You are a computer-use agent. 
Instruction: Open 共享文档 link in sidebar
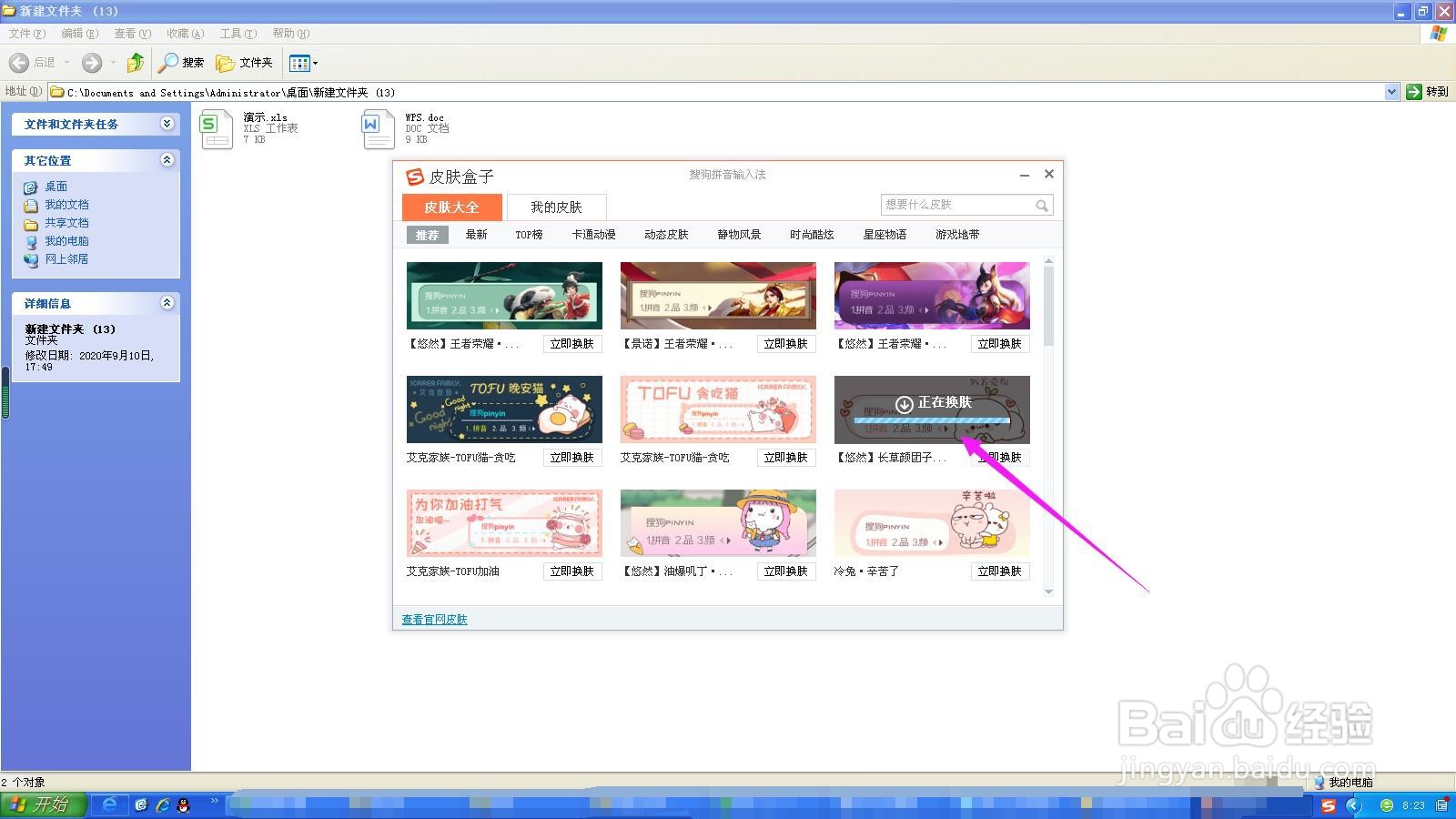point(66,223)
